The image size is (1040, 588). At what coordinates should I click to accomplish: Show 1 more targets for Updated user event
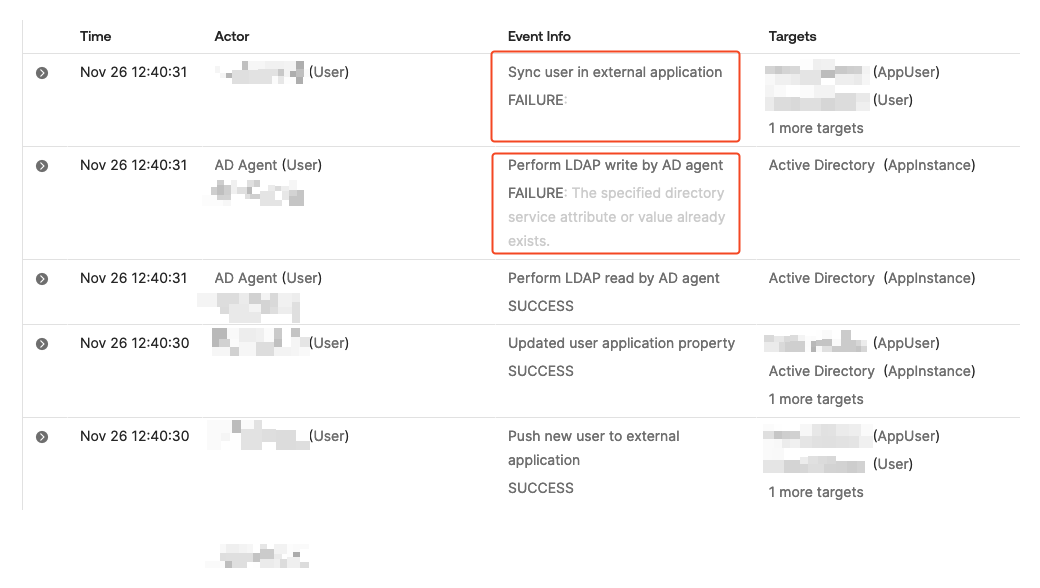pos(816,399)
